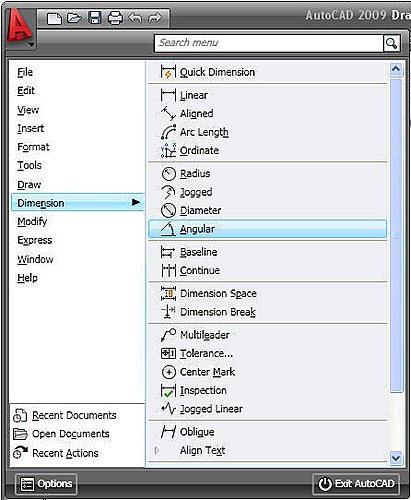Click the search magnifier button
Image resolution: width=411 pixels, height=500 pixels.
point(391,43)
